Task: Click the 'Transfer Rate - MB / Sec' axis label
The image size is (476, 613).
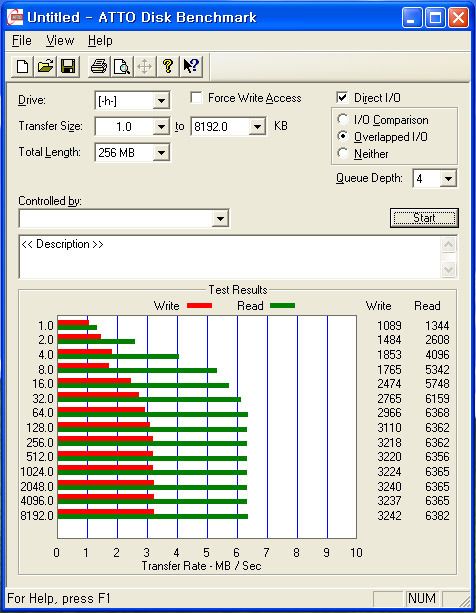Action: click(x=201, y=566)
